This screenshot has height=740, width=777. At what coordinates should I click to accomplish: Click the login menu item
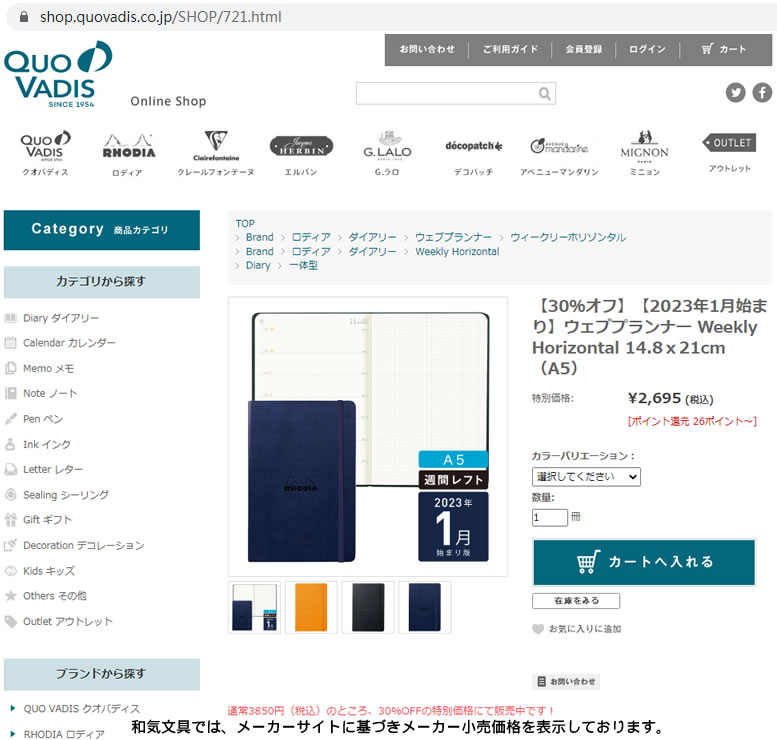click(647, 49)
